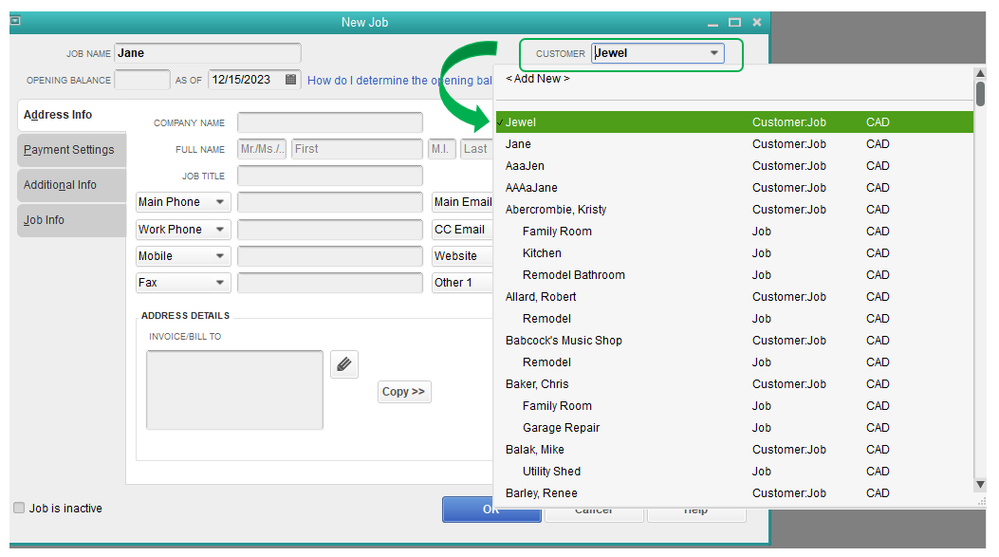This screenshot has width=999, height=557.
Task: Select Babcock's Music Shop customer
Action: [x=735, y=340]
